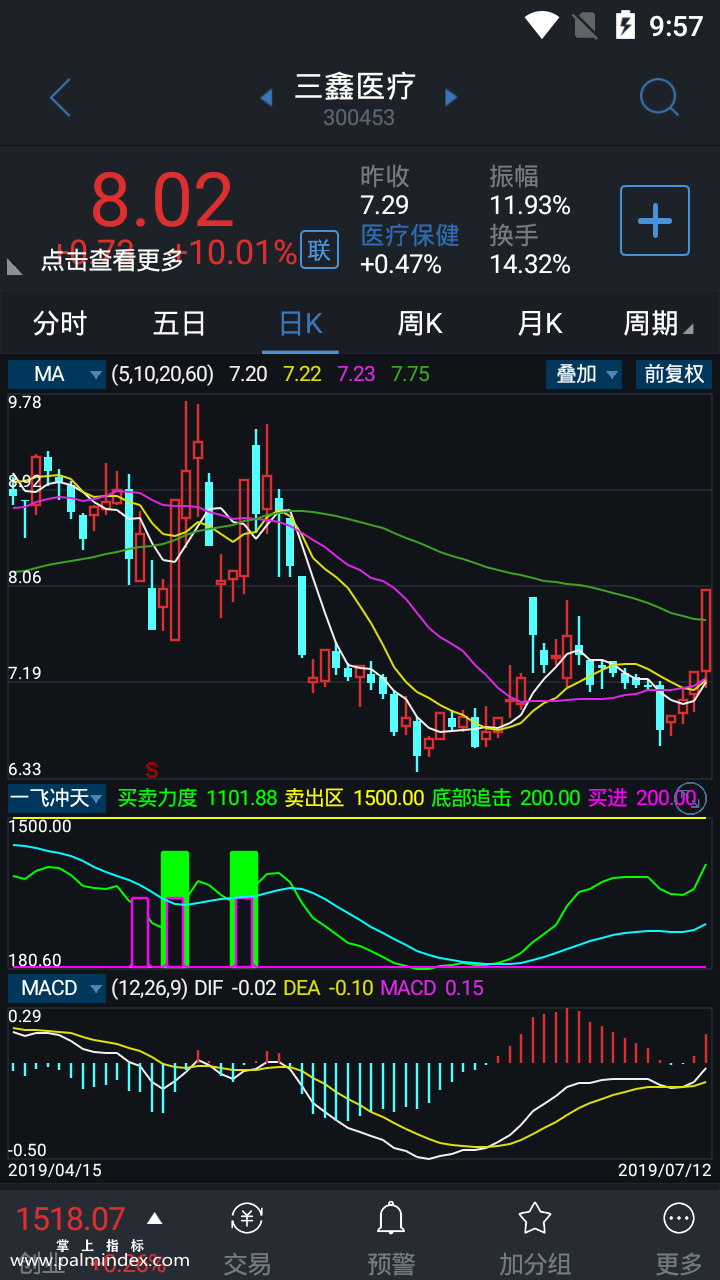The width and height of the screenshot is (720, 1280).
Task: Tap the 1518.07 index value
Action: (71, 1219)
